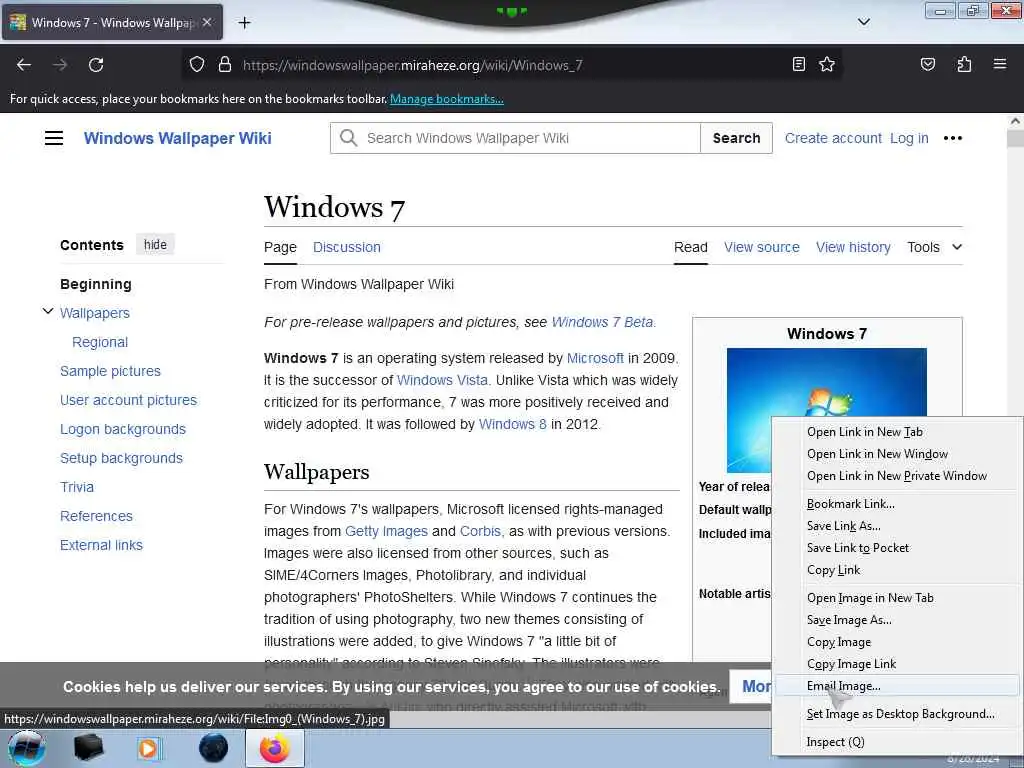Select Open Image in New Tab
This screenshot has width=1024, height=768.
click(870, 598)
